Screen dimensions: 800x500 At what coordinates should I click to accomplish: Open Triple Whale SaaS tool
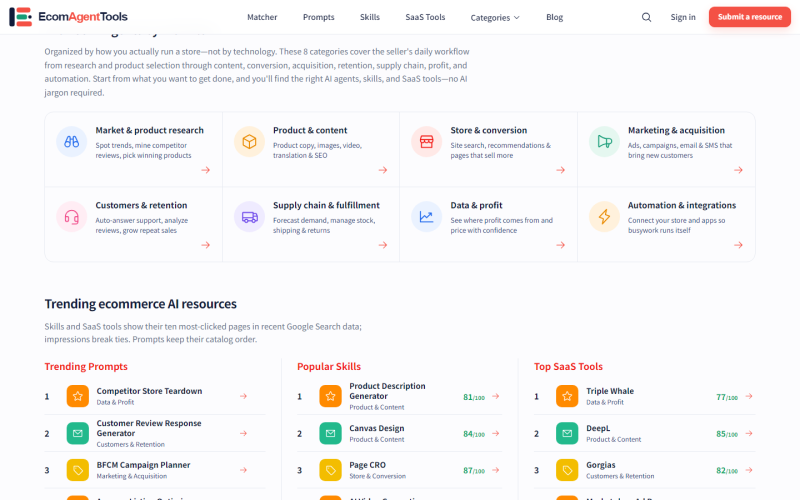click(610, 391)
